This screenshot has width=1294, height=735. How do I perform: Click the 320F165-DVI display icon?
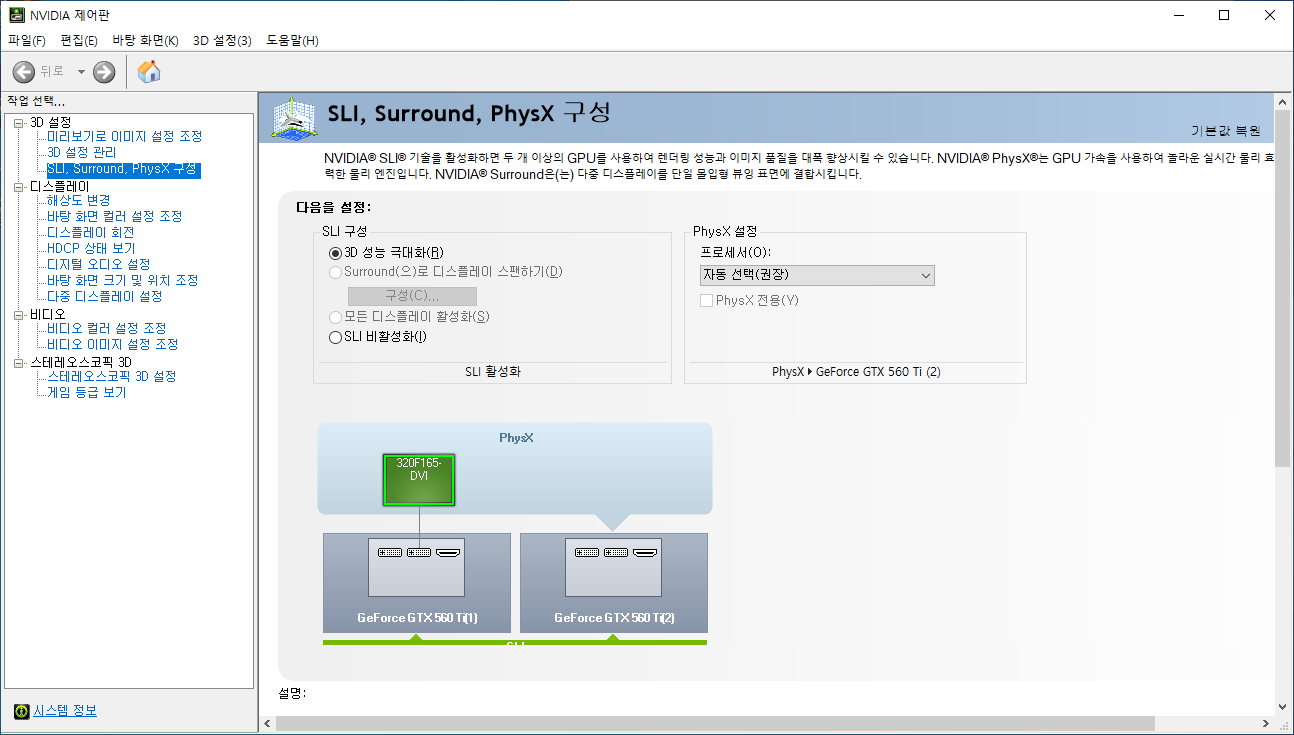(x=419, y=480)
